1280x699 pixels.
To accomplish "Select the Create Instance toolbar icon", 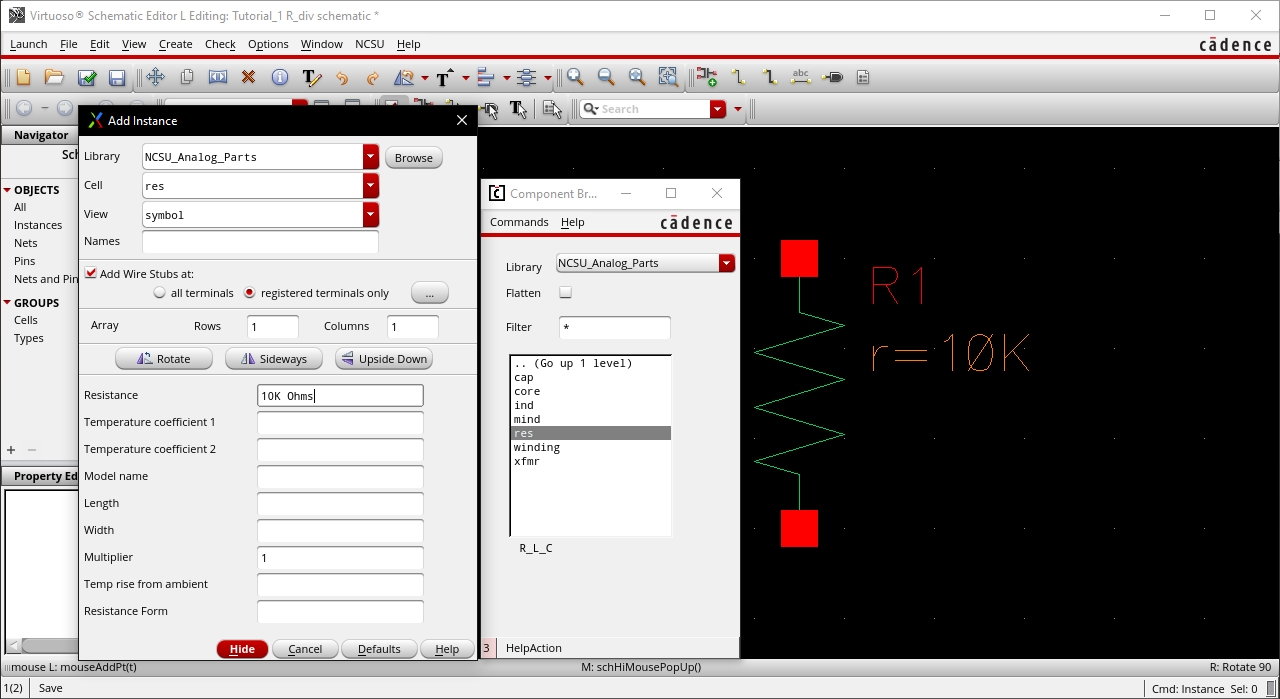I will tap(707, 77).
